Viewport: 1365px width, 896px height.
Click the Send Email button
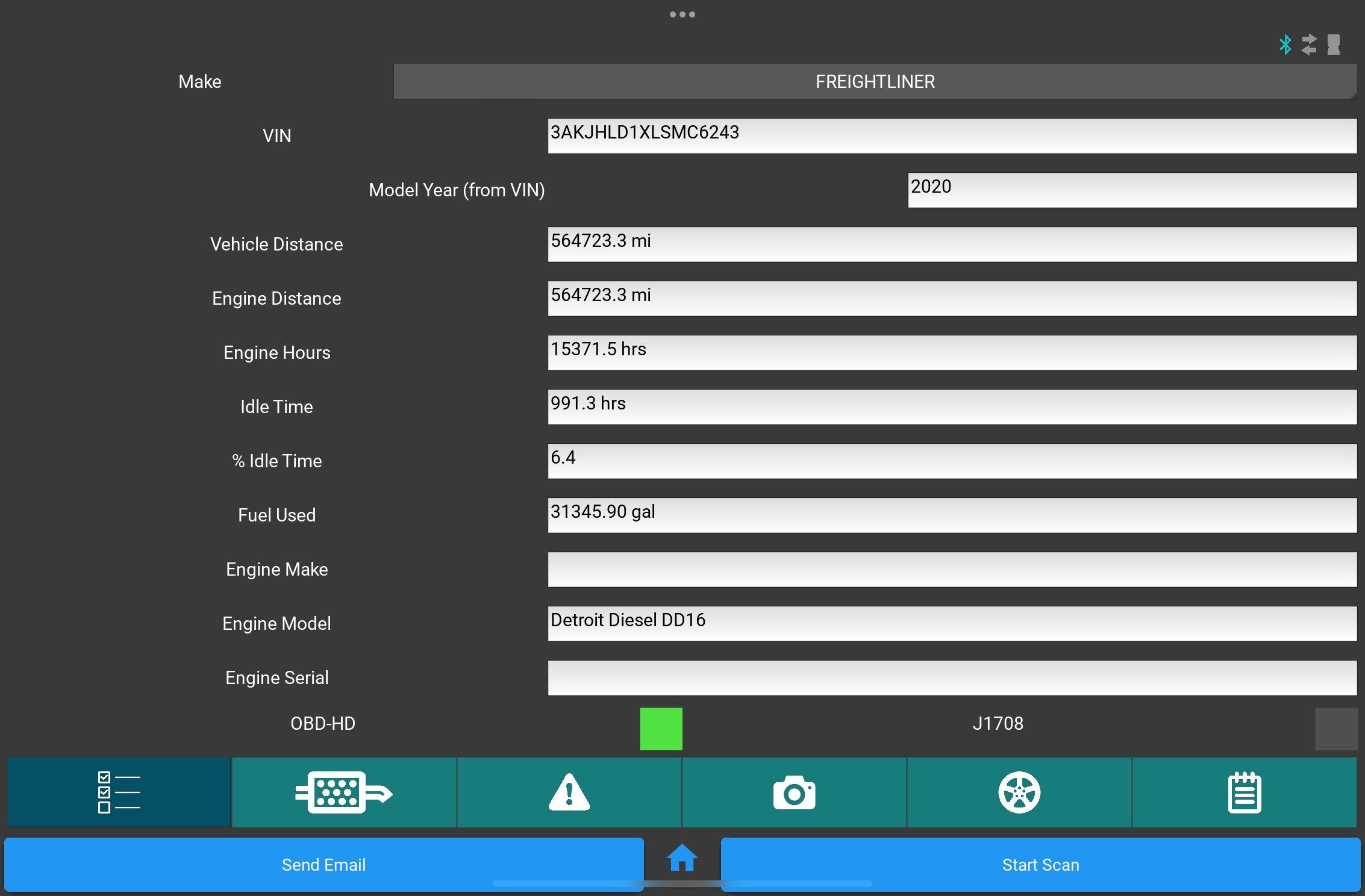[322, 865]
